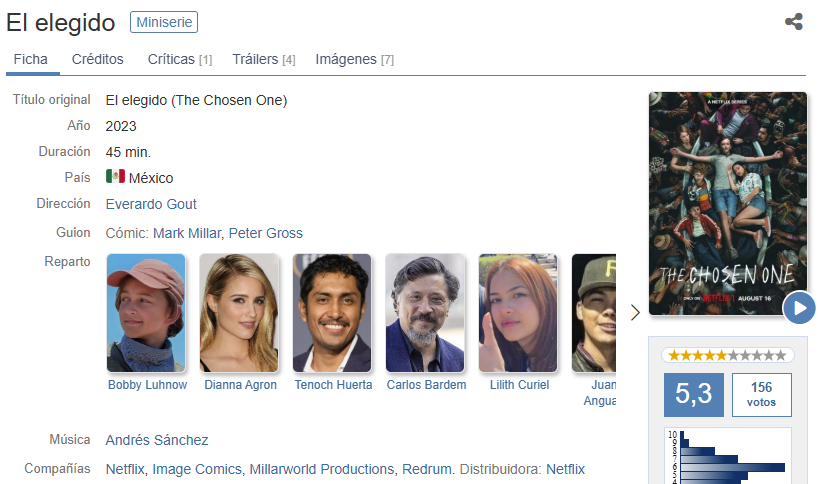
Task: Show more cast with the right chevron
Action: [x=635, y=313]
